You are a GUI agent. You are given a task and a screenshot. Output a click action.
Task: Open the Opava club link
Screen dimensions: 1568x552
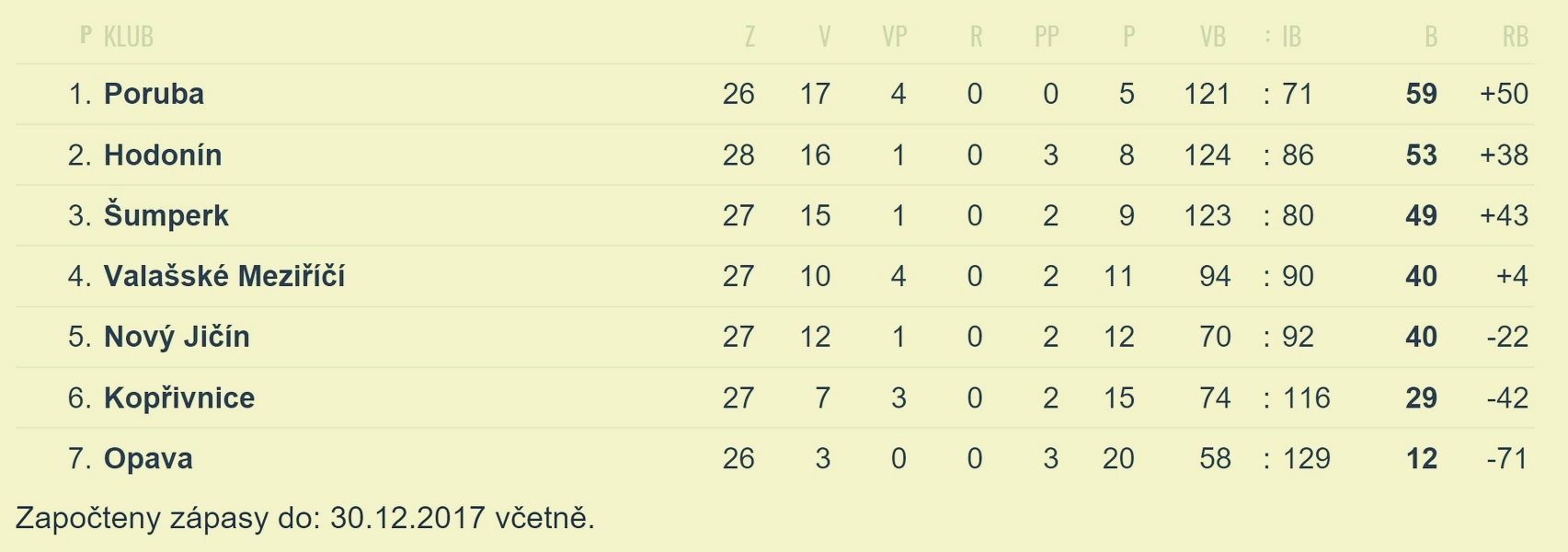point(148,458)
